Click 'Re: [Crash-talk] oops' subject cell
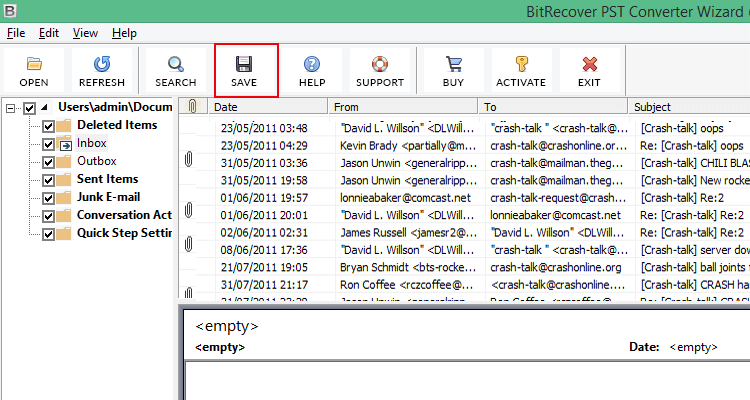The height and width of the screenshot is (400, 750). pos(692,145)
